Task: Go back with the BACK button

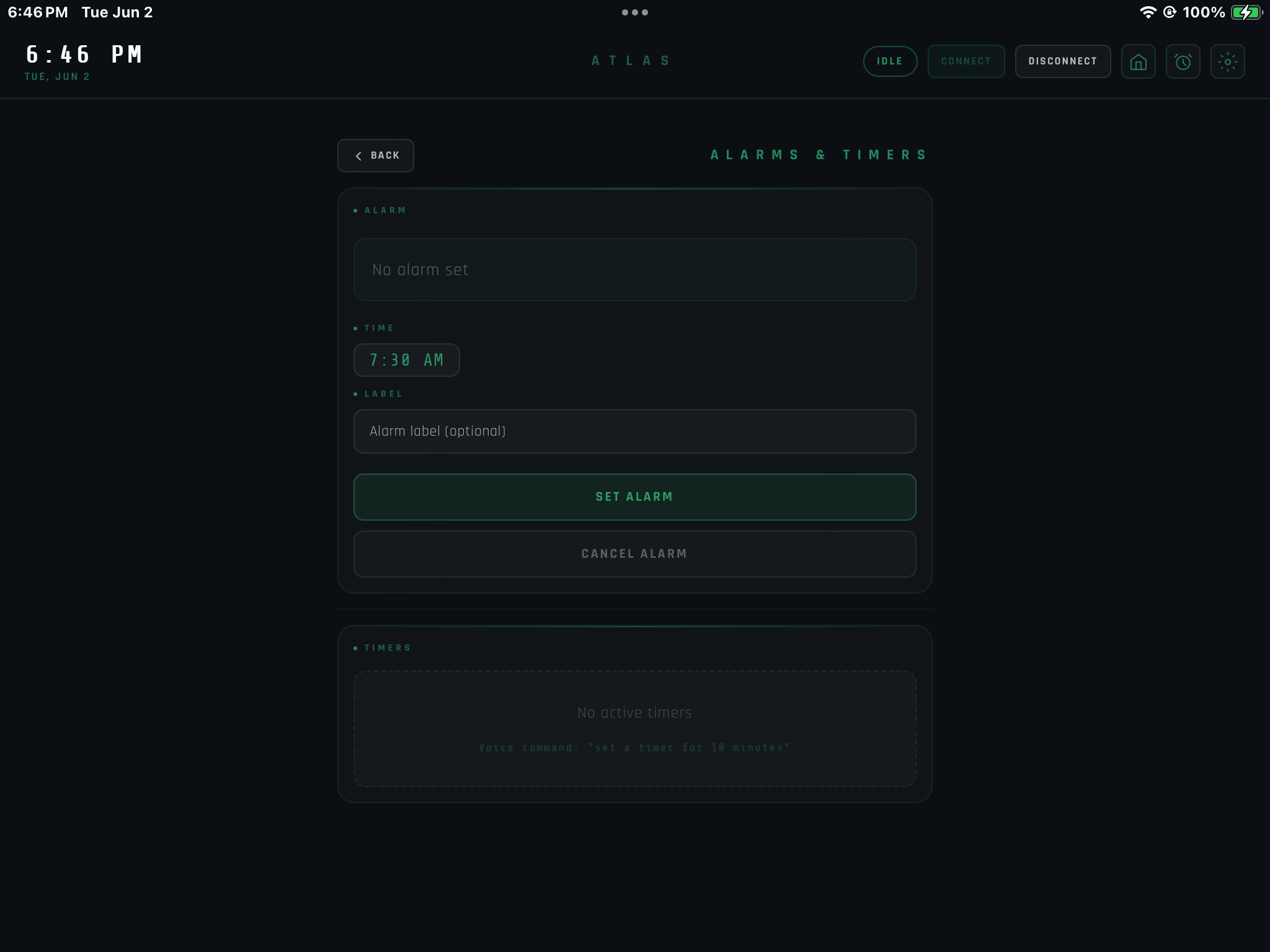Action: [376, 156]
